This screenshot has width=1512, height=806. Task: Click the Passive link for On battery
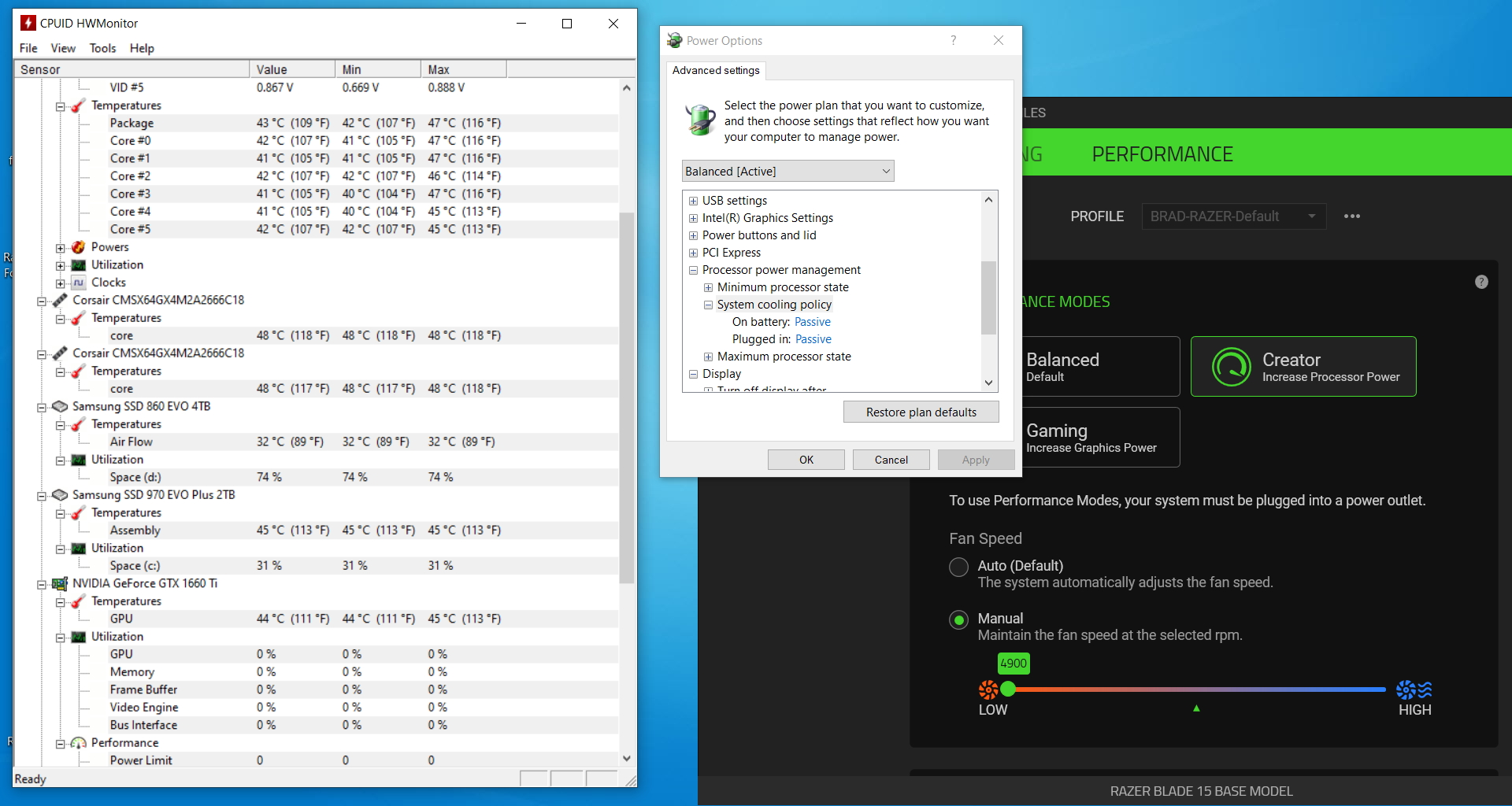[813, 322]
